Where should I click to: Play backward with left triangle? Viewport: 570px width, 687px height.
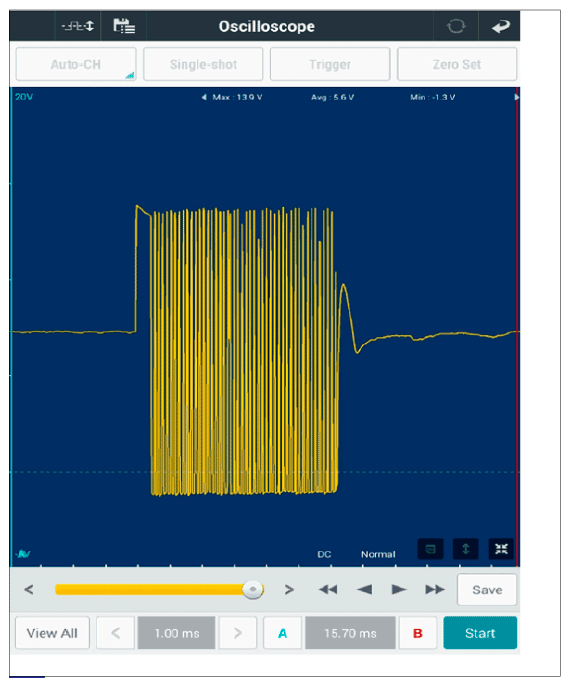point(364,590)
